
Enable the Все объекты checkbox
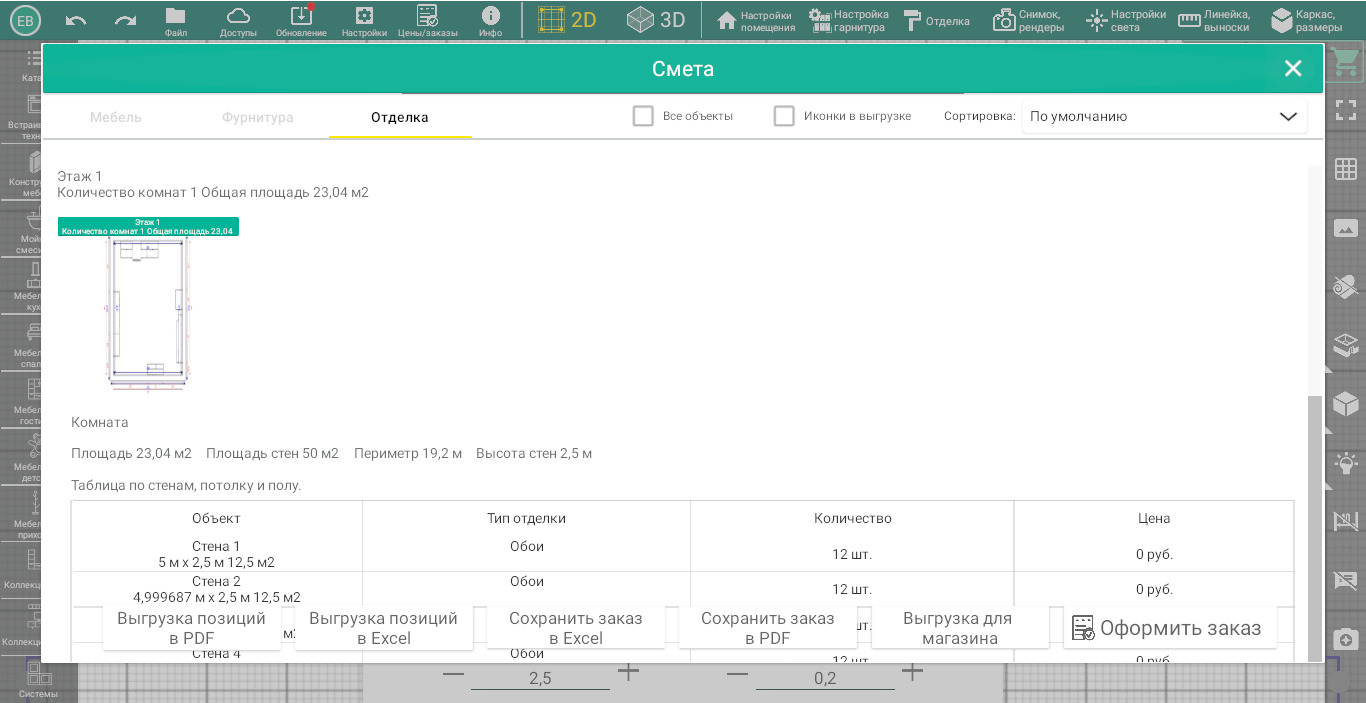tap(643, 116)
